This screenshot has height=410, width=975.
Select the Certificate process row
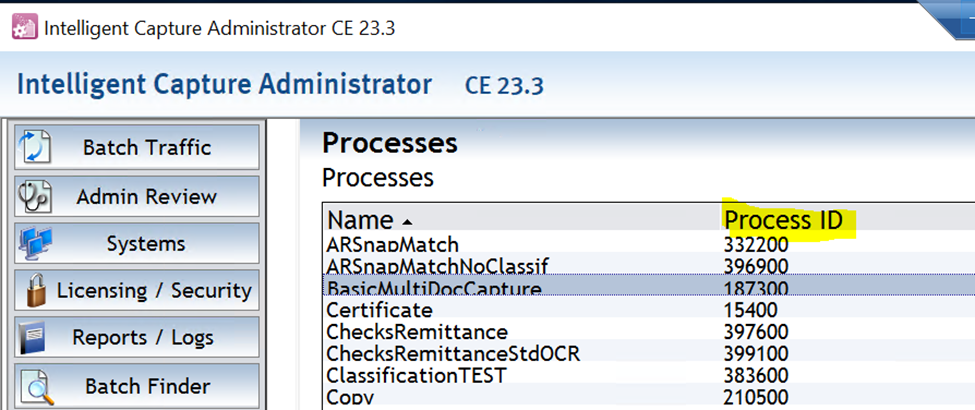(649, 309)
